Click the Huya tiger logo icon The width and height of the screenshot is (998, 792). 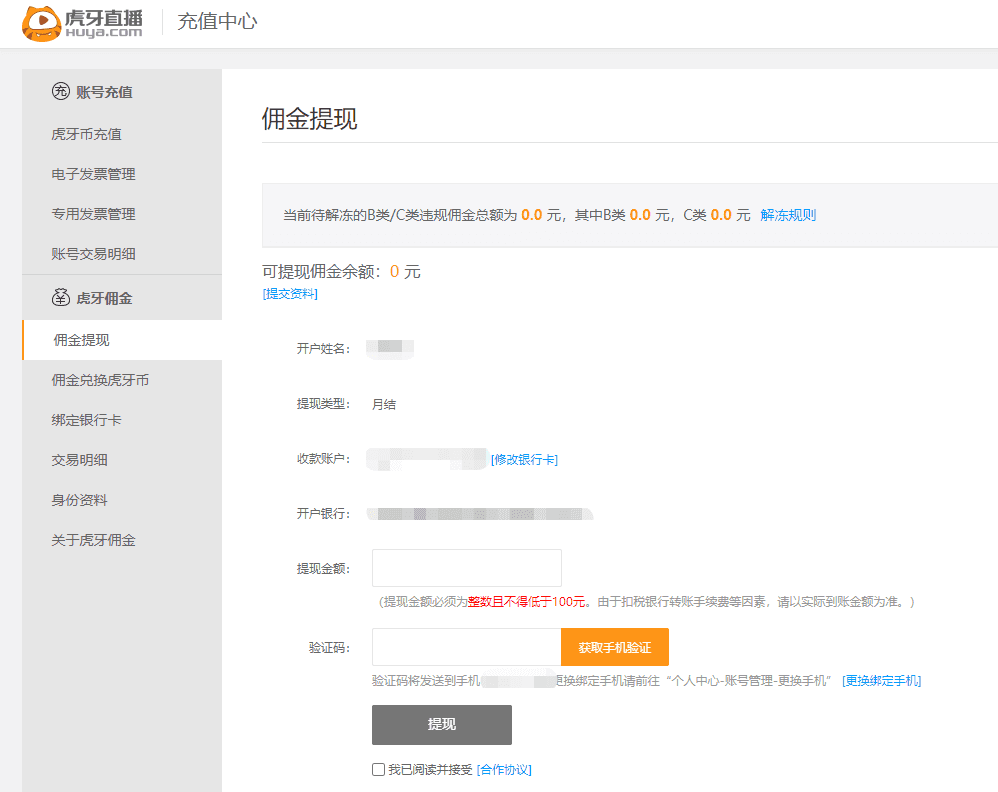42,23
